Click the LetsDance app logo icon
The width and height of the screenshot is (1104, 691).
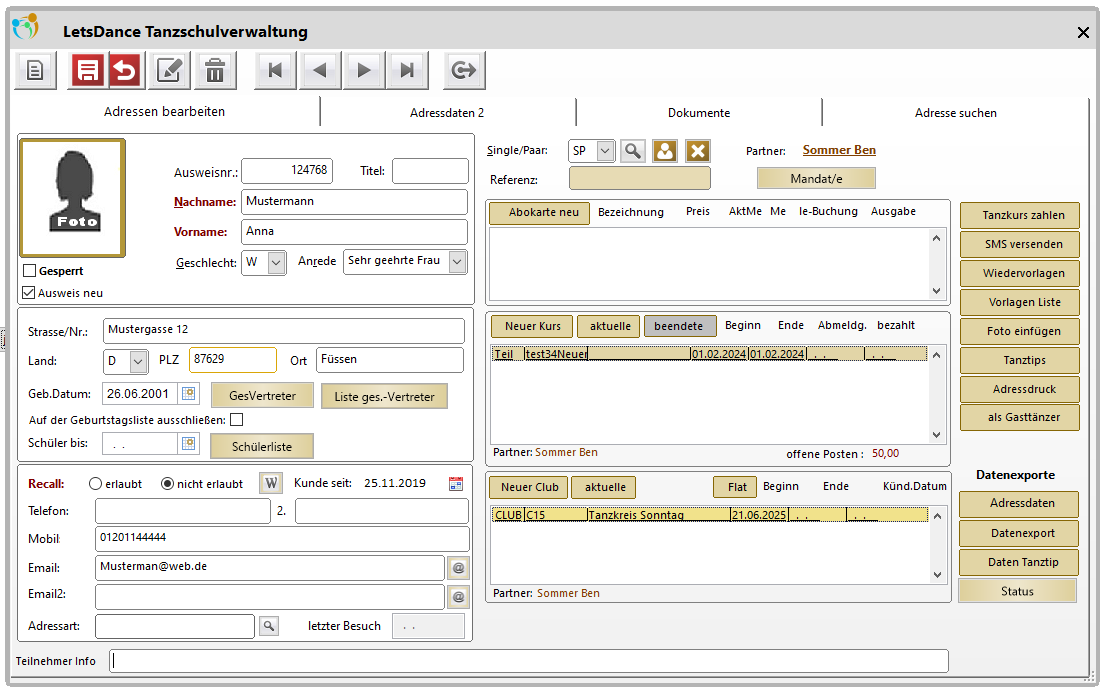pyautogui.click(x=25, y=28)
